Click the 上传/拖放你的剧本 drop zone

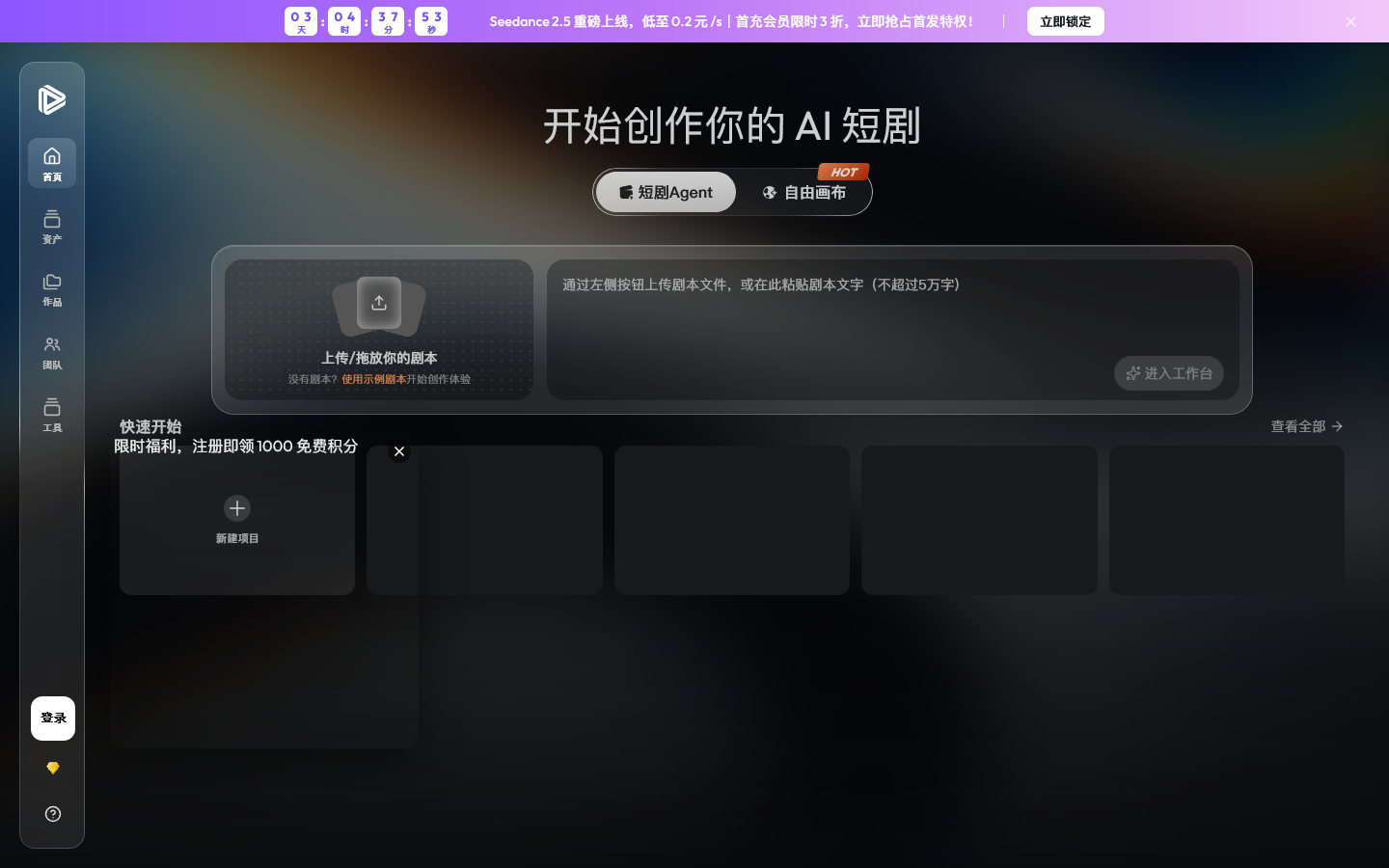(379, 330)
